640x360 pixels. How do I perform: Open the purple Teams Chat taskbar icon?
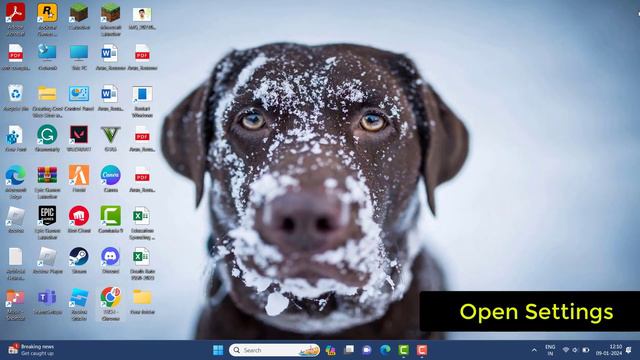click(x=367, y=350)
